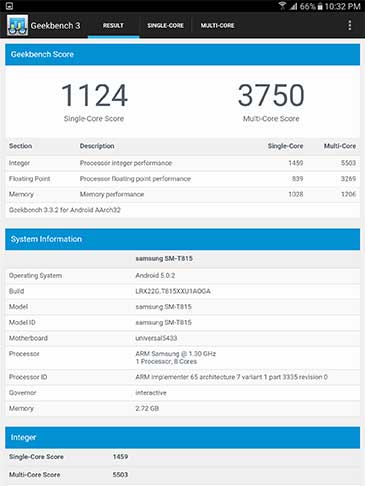Image resolution: width=365 pixels, height=486 pixels.
Task: Tap the Wi-Fi status icon
Action: [282, 6]
